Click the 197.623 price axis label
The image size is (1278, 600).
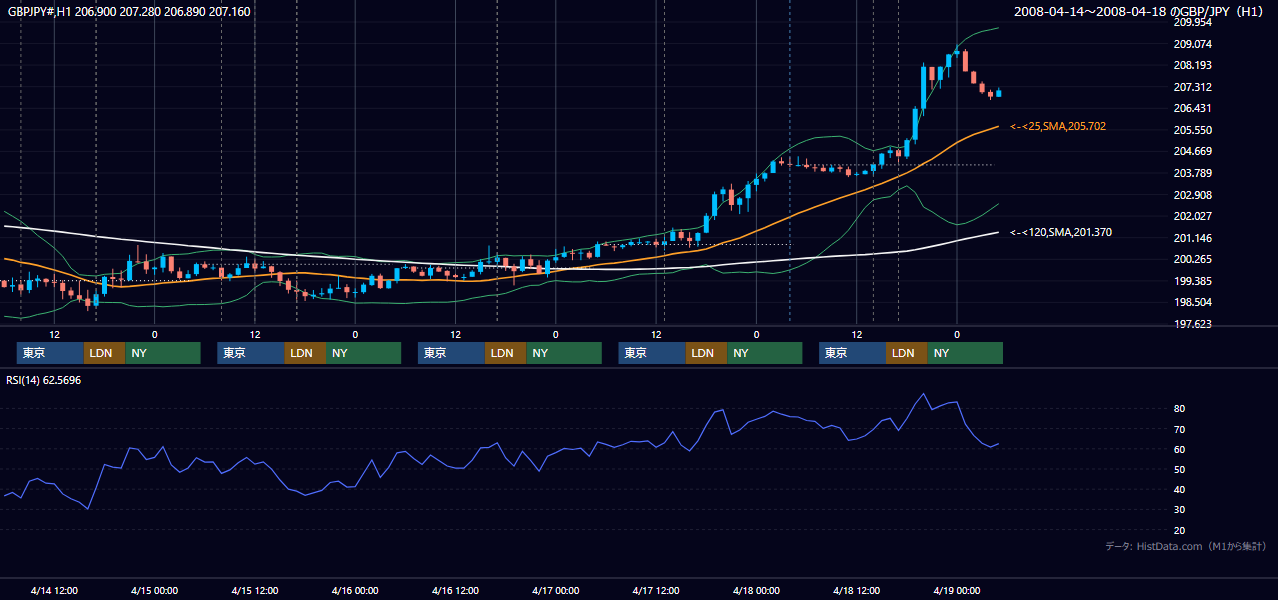pos(1193,324)
